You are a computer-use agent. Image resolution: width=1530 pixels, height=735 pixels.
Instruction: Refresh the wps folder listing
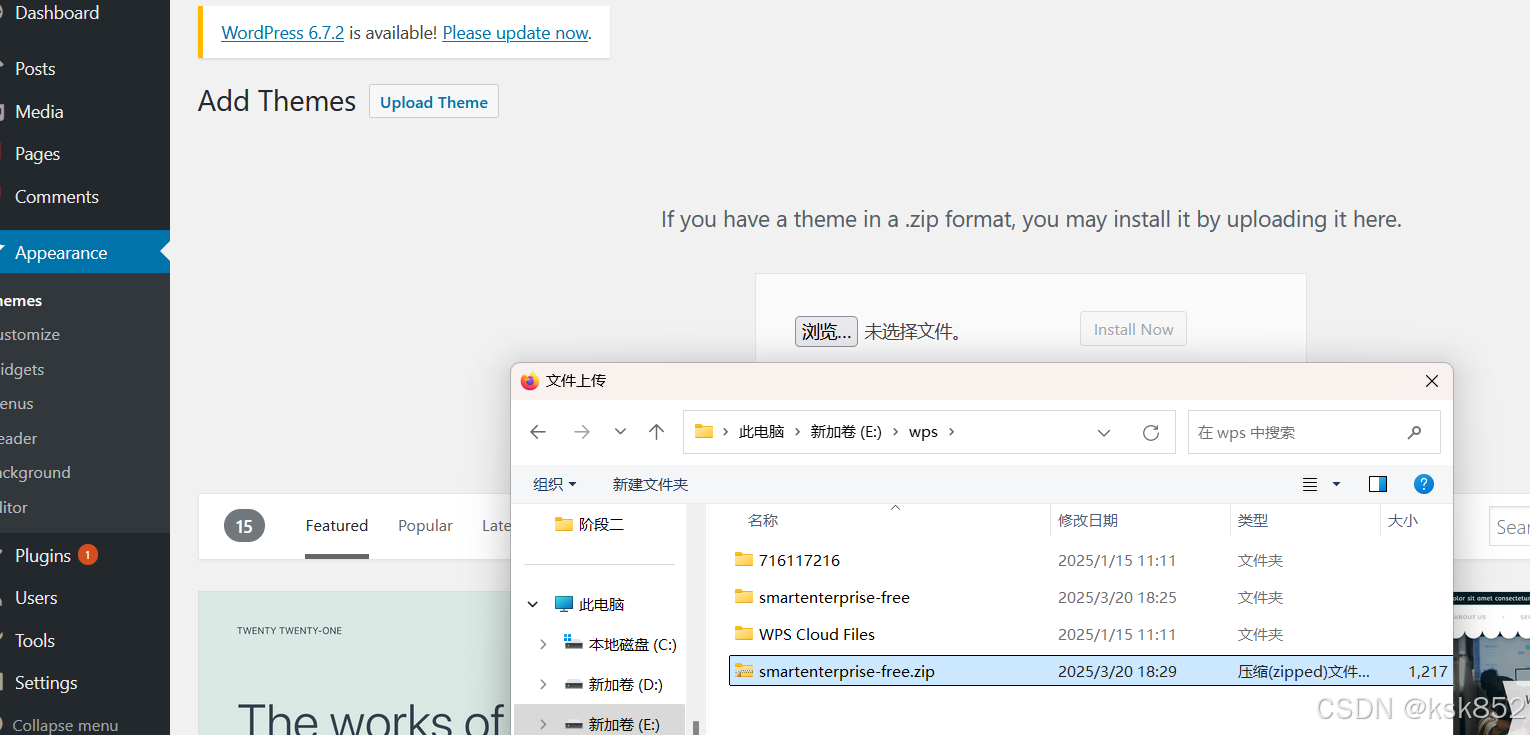[x=1151, y=432]
